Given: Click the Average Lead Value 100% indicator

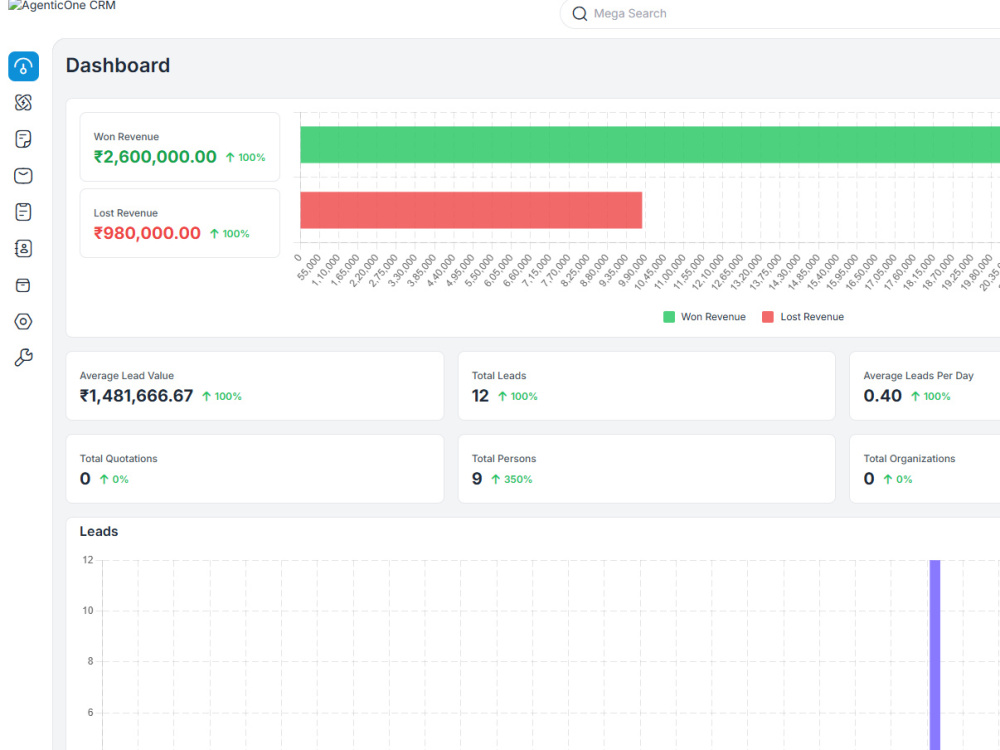Looking at the screenshot, I should click(222, 397).
